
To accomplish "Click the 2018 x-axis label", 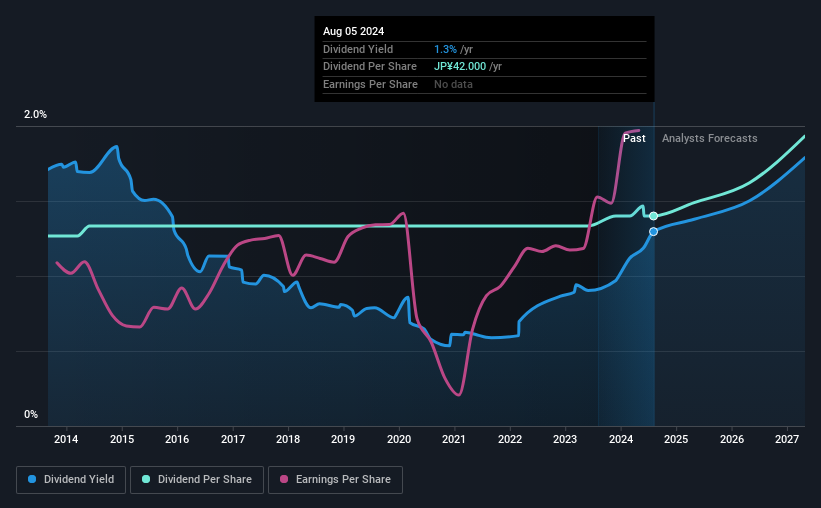I will click(288, 439).
